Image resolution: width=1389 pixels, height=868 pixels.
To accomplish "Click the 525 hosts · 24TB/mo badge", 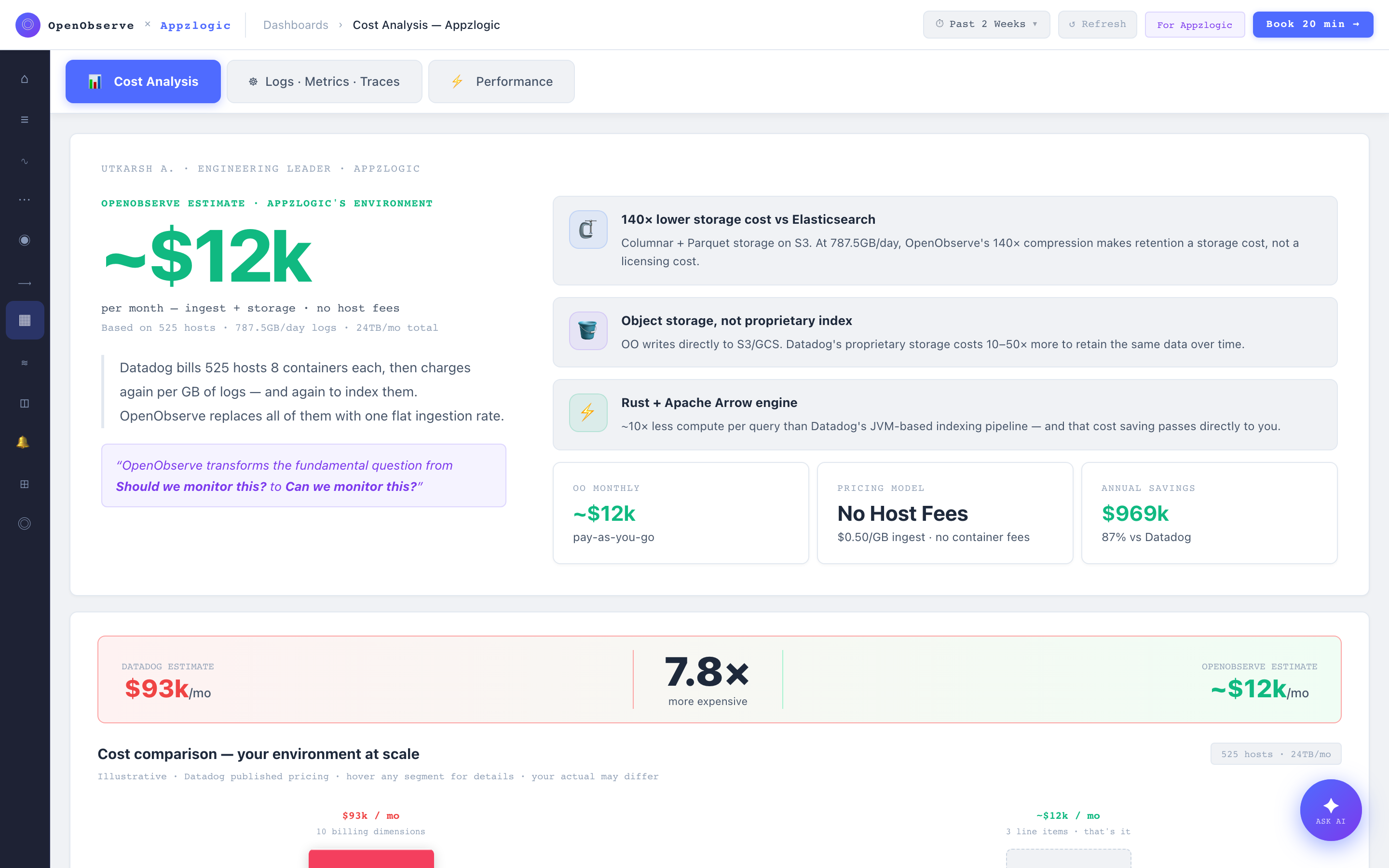I will coord(1275,754).
